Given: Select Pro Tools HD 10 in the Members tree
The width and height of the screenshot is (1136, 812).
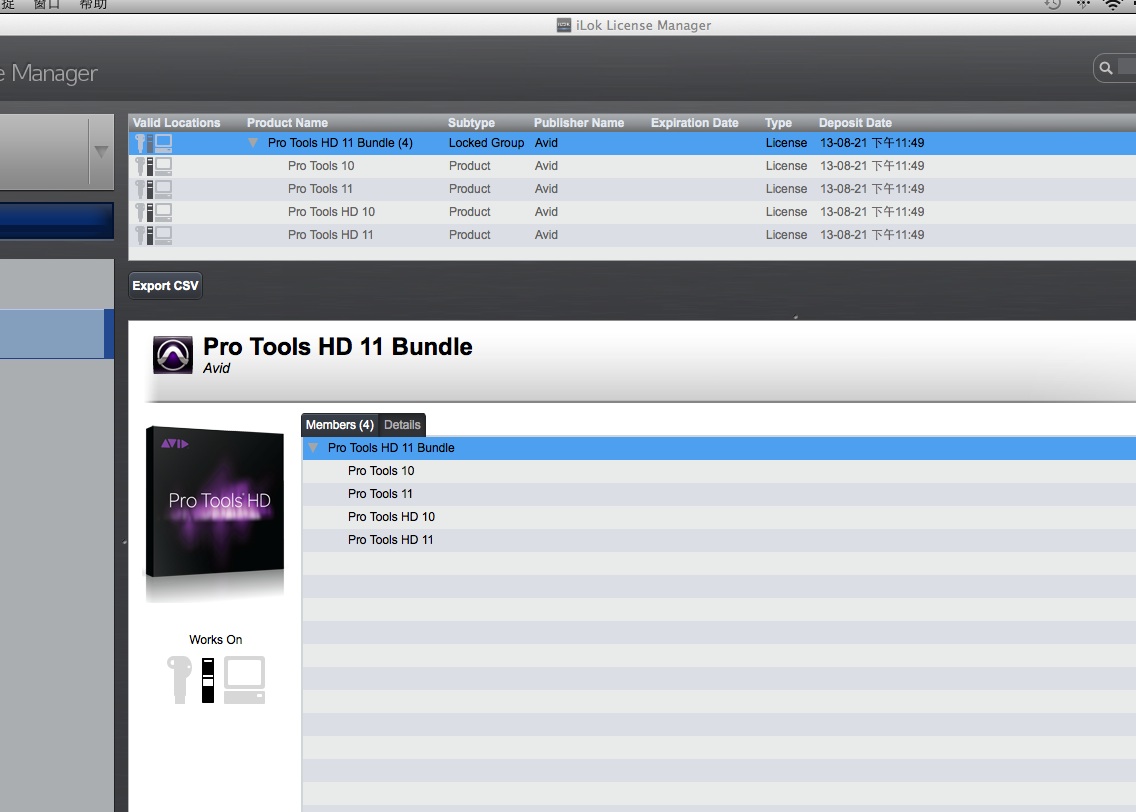Looking at the screenshot, I should pyautogui.click(x=719, y=516).
